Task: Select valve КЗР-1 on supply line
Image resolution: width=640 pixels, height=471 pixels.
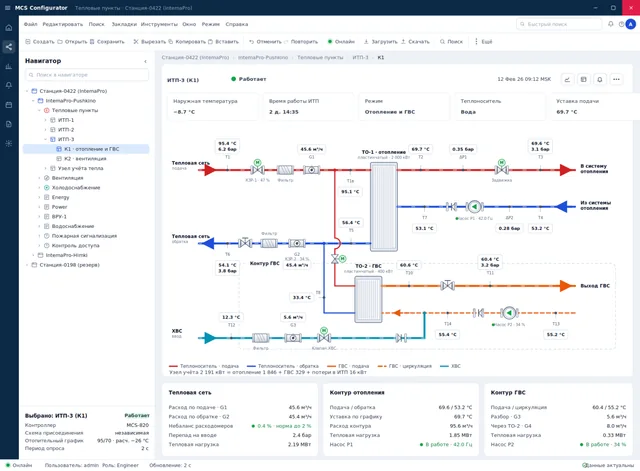Action: (258, 168)
